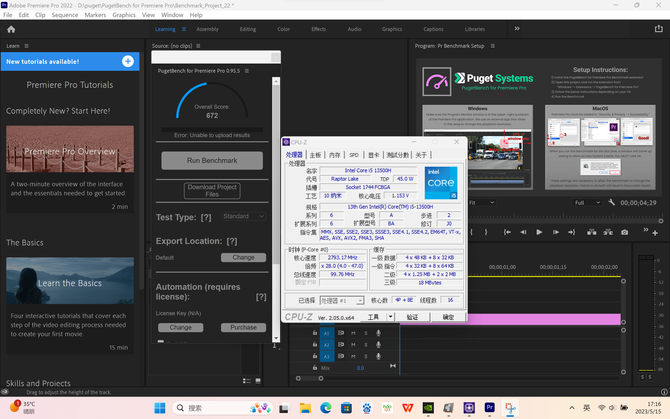Click the CPU-Z validate button
The height and width of the screenshot is (419, 670).
tap(412, 317)
